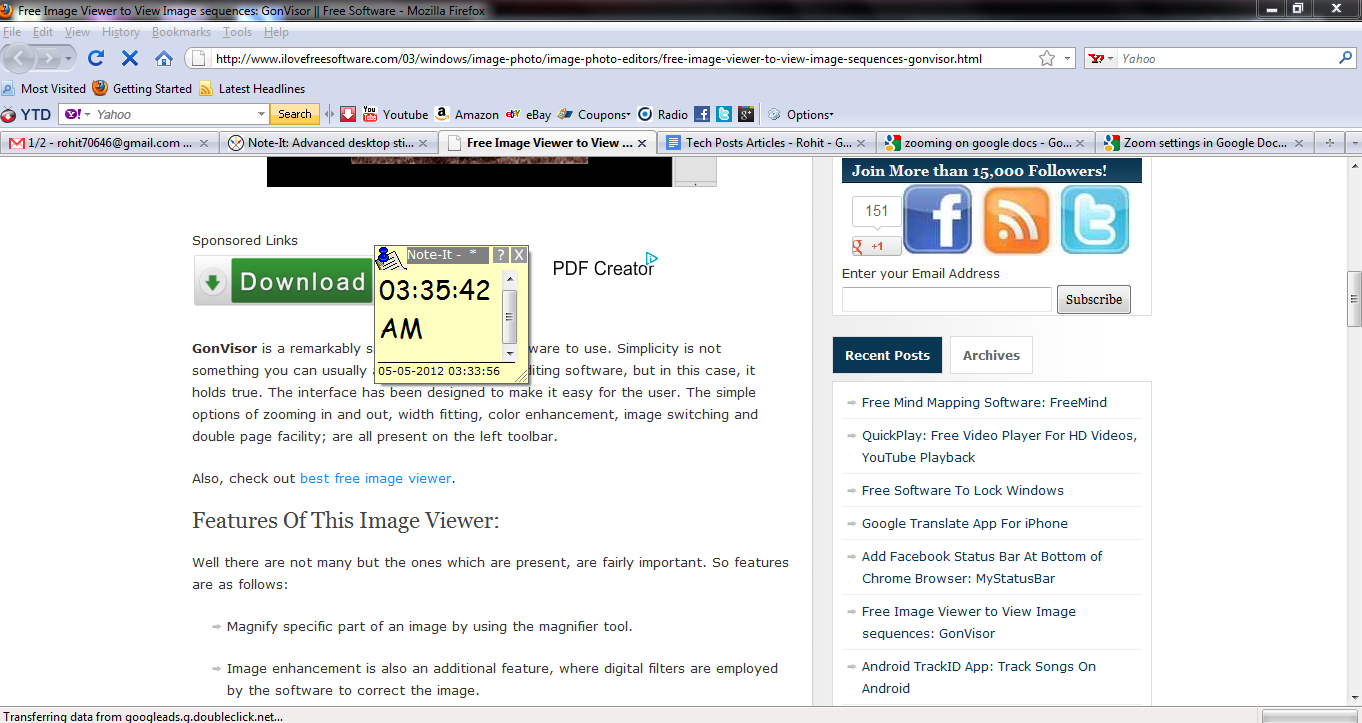Click the page icon beside the URL
This screenshot has width=1362, height=723.
pos(197,59)
